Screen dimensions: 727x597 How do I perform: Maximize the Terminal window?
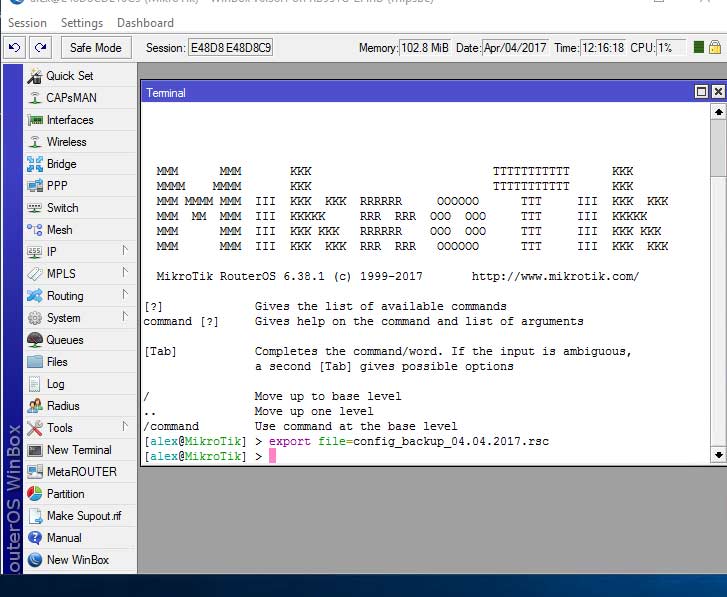coord(701,92)
